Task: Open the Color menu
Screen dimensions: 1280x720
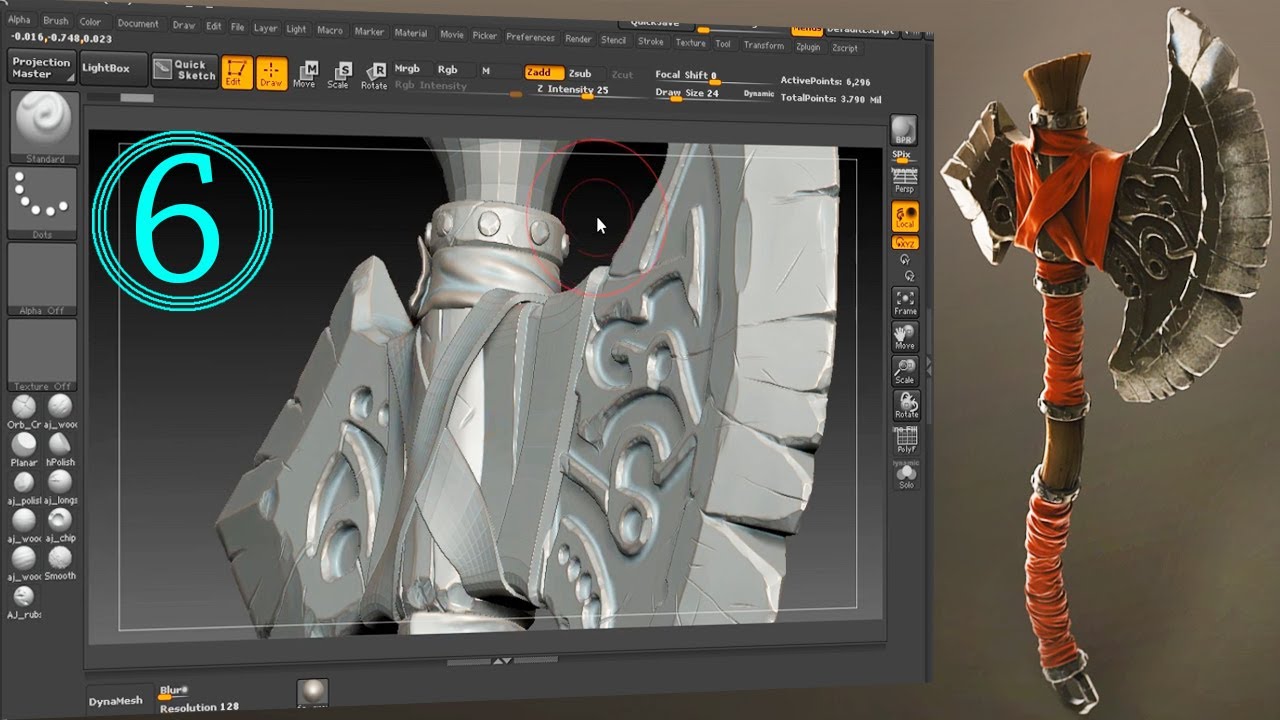Action: click(x=90, y=22)
